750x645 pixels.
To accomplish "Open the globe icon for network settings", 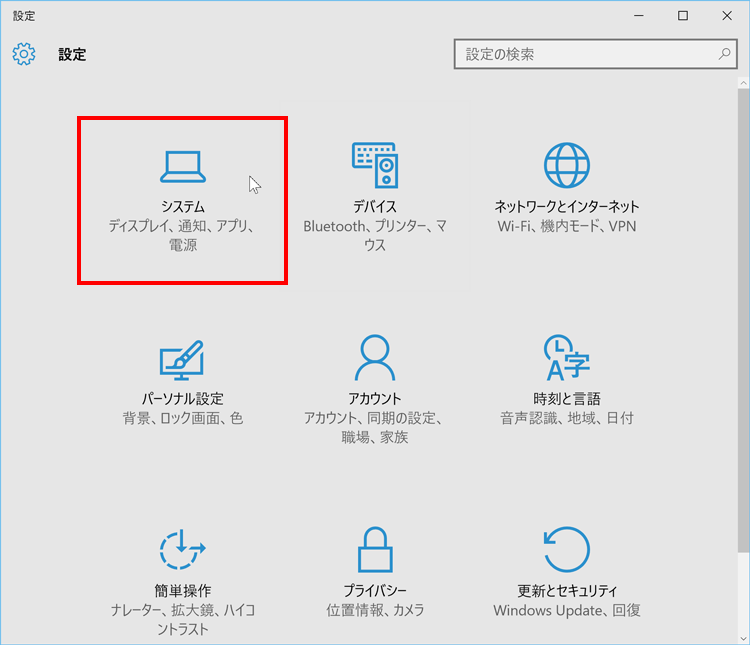I will pos(566,165).
